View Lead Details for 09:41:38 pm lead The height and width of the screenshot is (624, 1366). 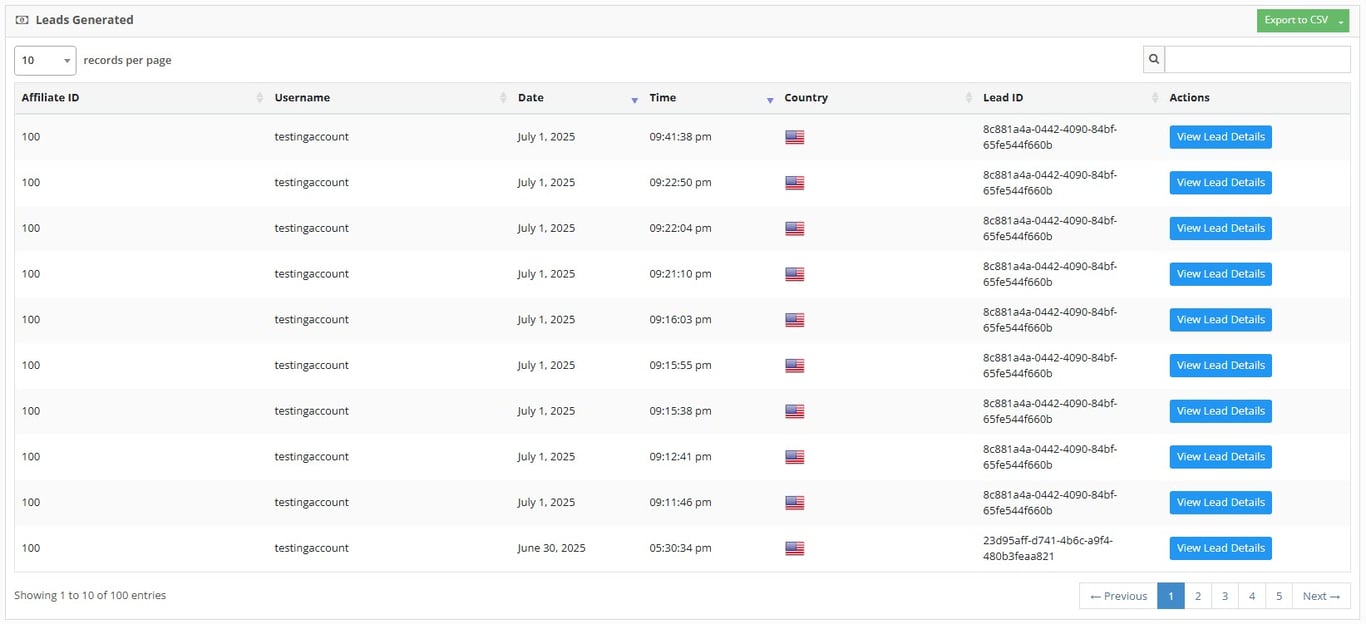pyautogui.click(x=1220, y=137)
